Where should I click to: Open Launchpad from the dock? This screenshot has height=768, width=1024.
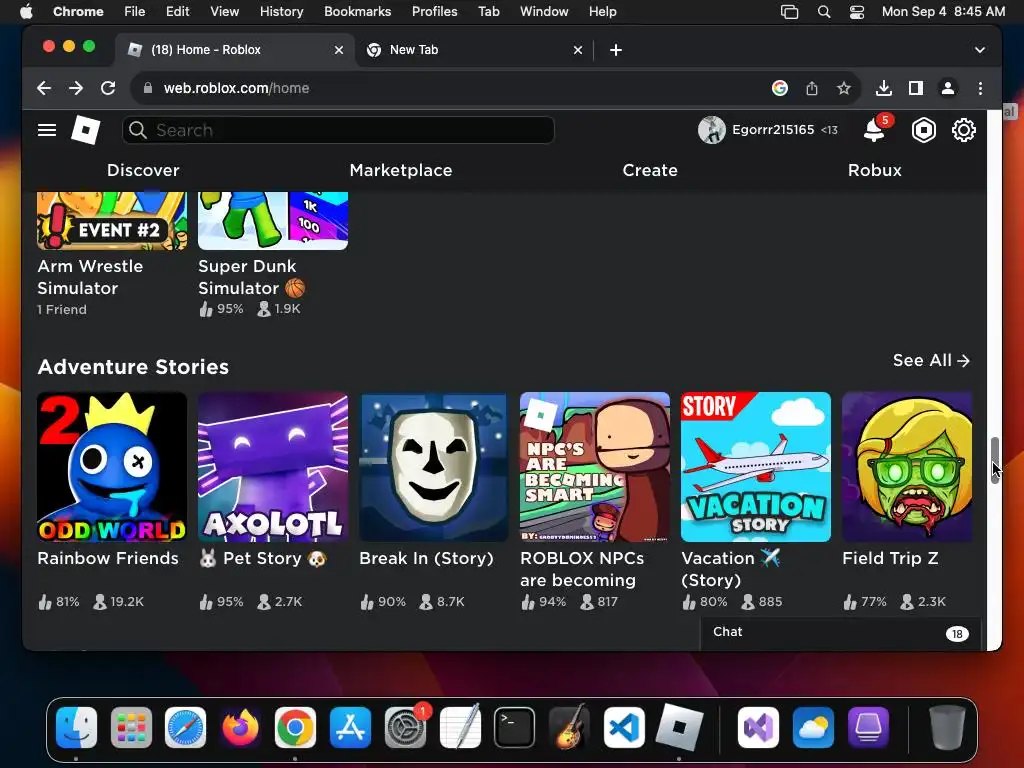coord(131,728)
